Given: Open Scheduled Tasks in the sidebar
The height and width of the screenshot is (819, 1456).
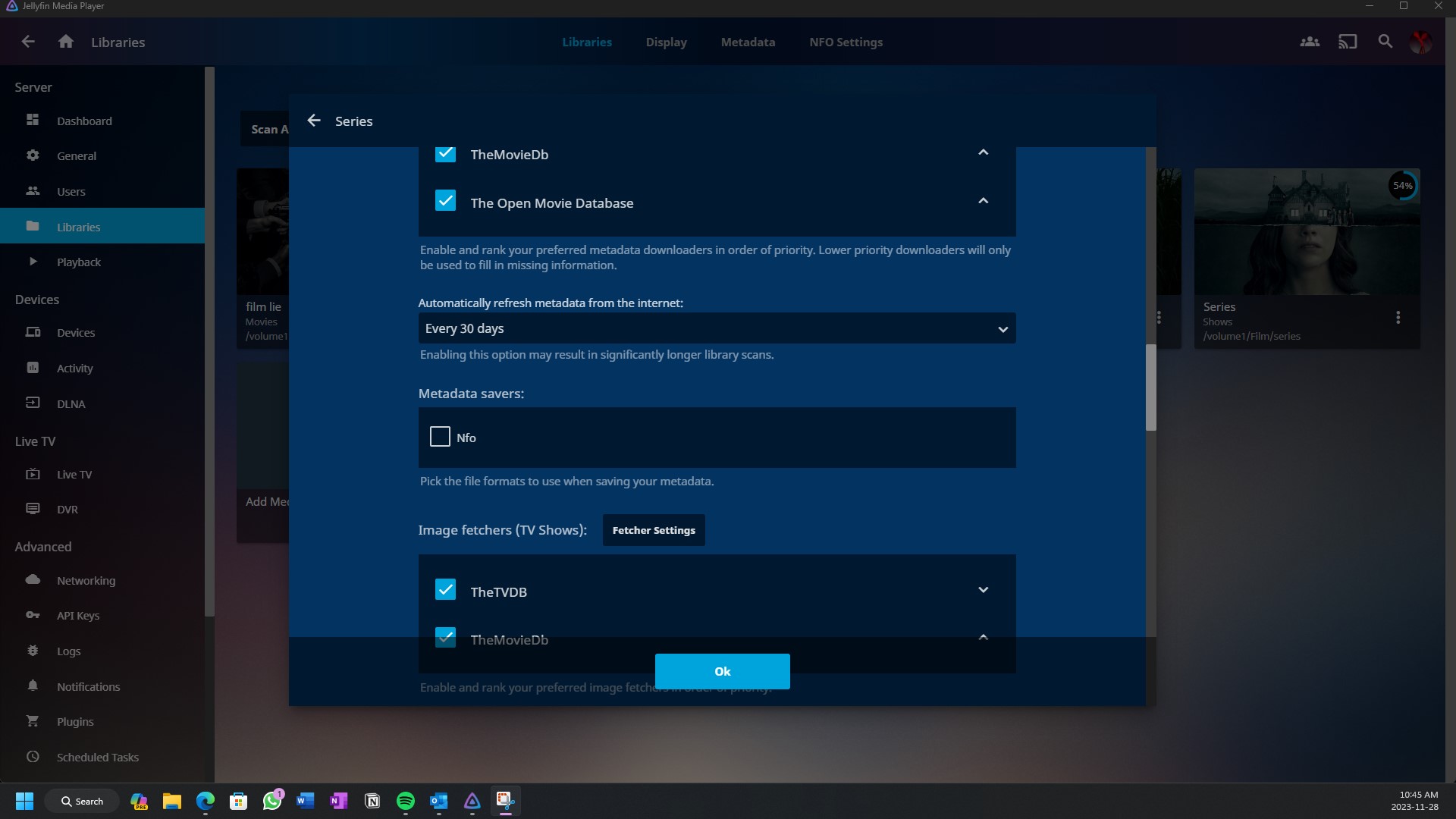Looking at the screenshot, I should click(97, 757).
